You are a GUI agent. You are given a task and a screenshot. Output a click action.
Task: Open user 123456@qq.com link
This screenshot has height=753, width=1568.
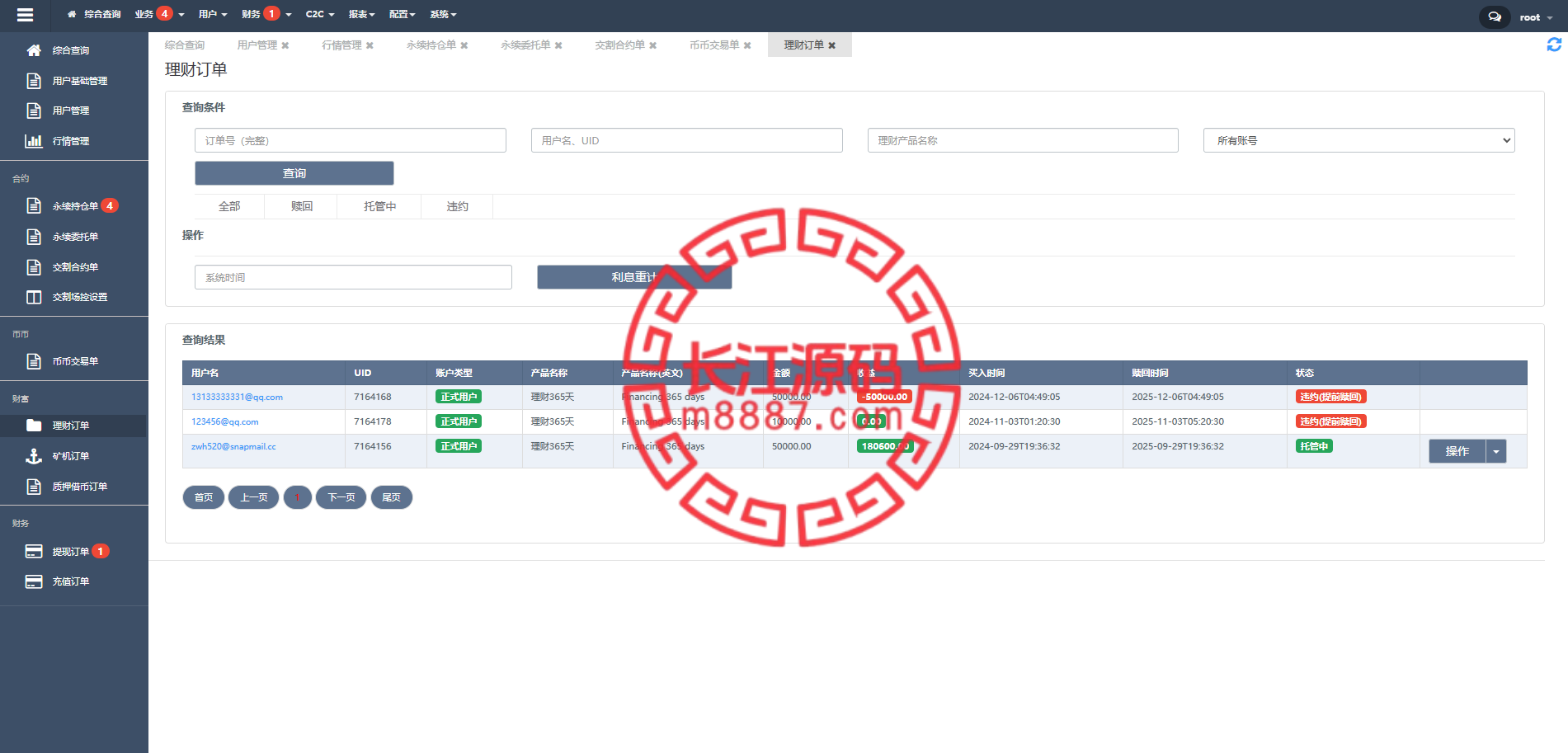click(x=225, y=422)
